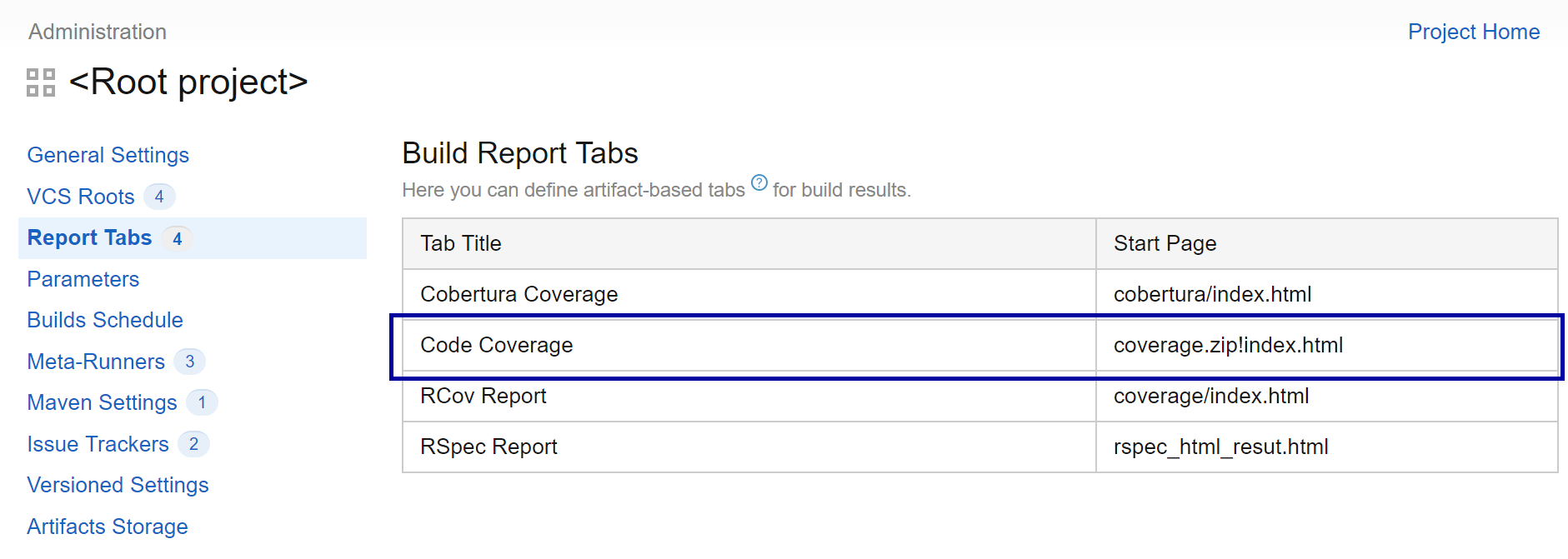Go to Project Home
1568x559 pixels.
(1473, 32)
